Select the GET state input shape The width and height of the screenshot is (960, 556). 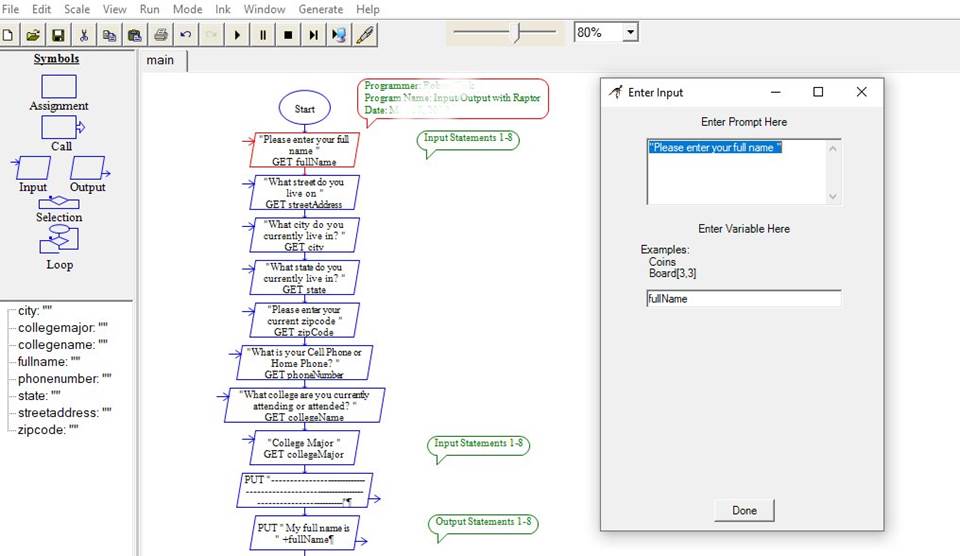(x=304, y=277)
